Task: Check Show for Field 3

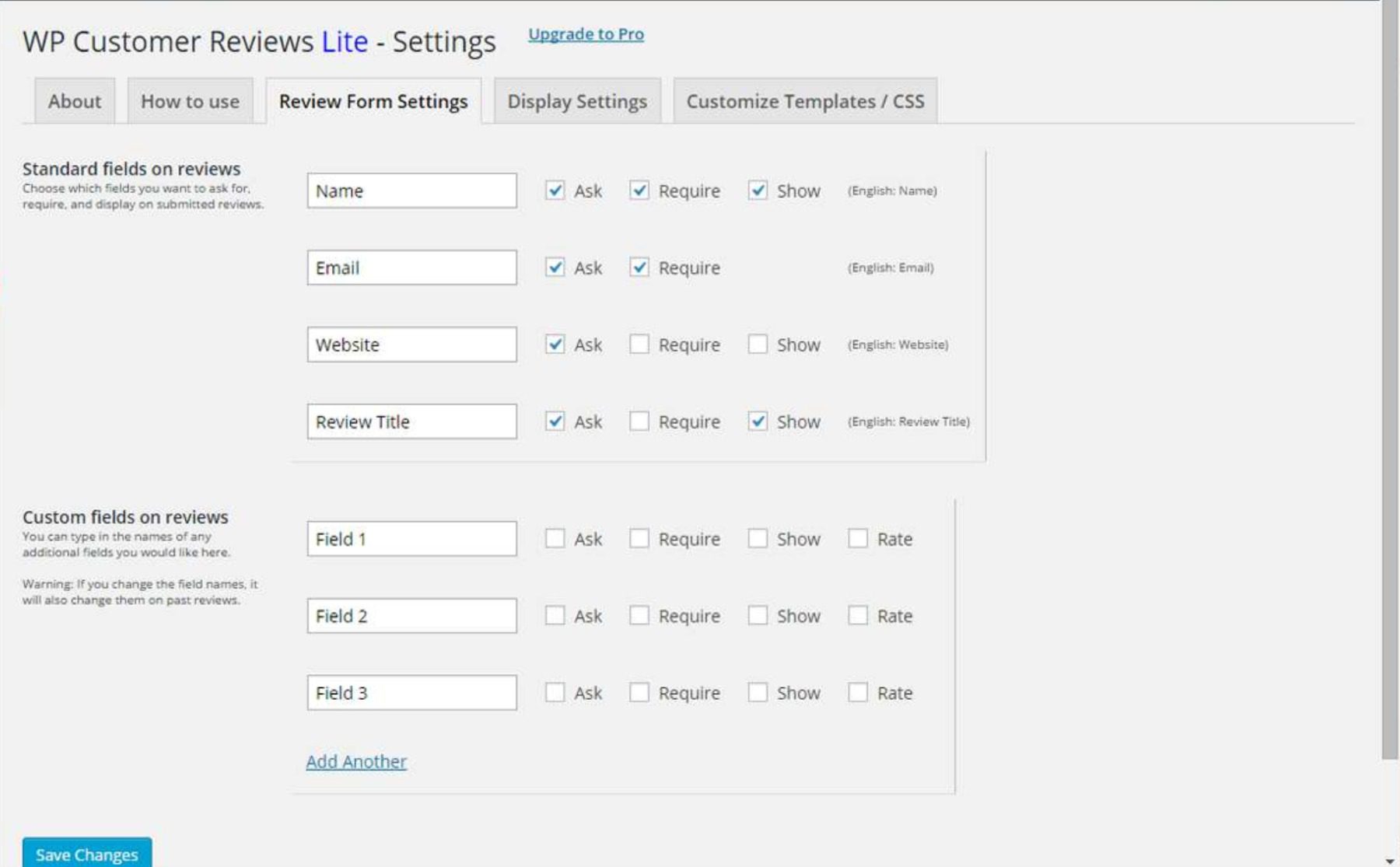Action: [x=758, y=692]
